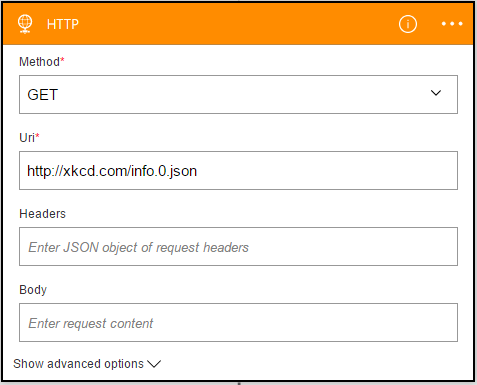477x385 pixels.
Task: Open the three-dot more options menu
Action: point(452,24)
